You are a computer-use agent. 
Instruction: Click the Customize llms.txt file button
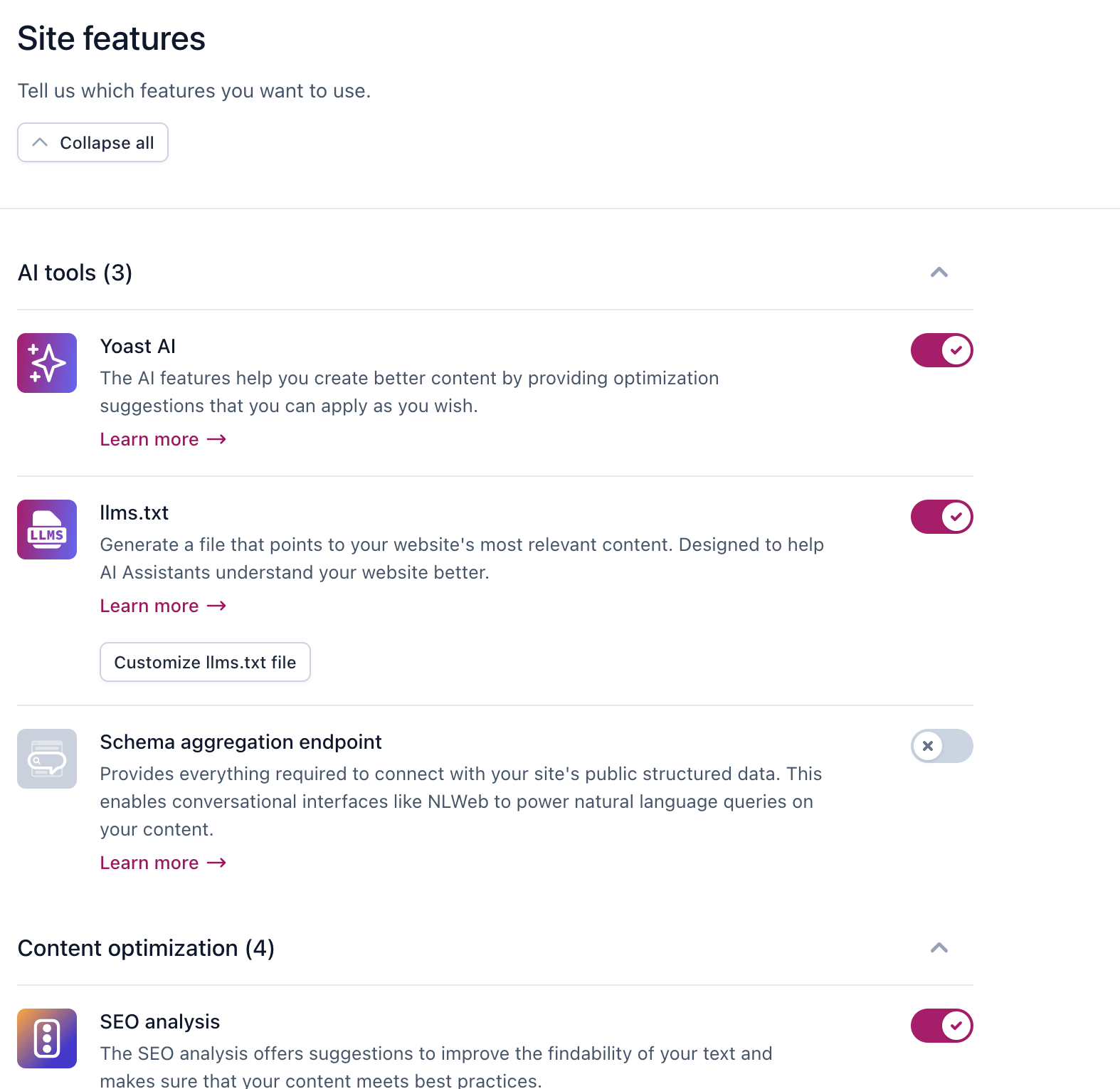[x=205, y=662]
